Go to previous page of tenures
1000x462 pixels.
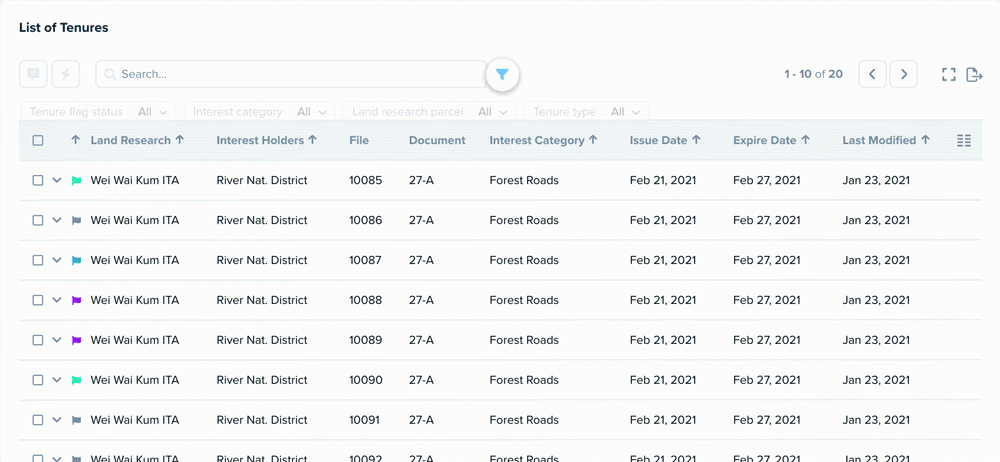(872, 74)
